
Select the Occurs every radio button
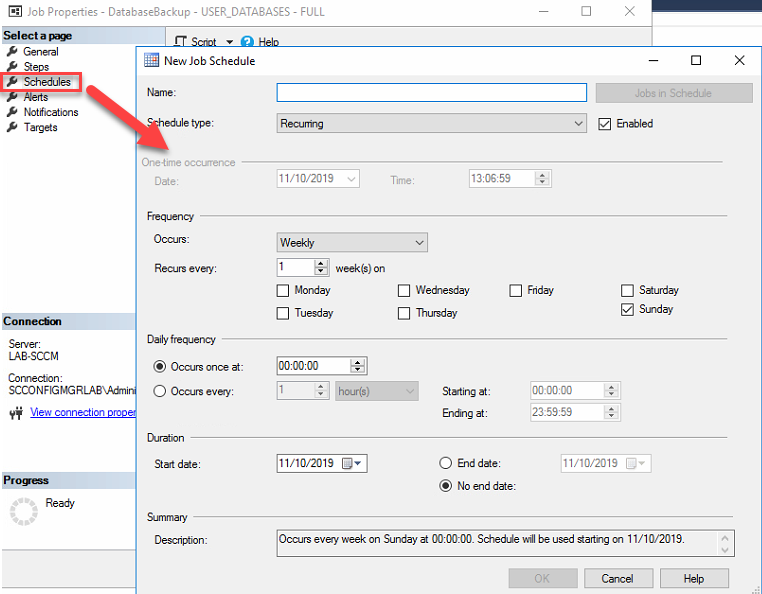coord(159,391)
